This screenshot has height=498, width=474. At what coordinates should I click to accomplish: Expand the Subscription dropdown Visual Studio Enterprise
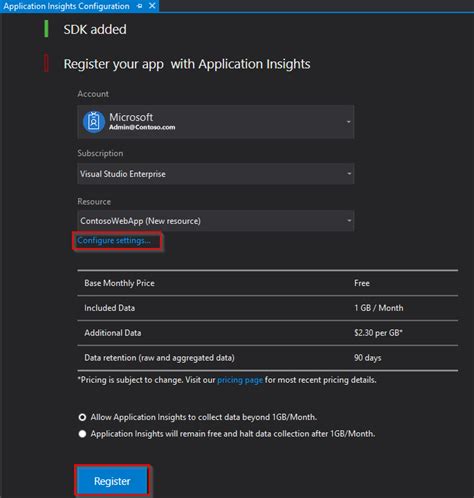click(x=215, y=174)
